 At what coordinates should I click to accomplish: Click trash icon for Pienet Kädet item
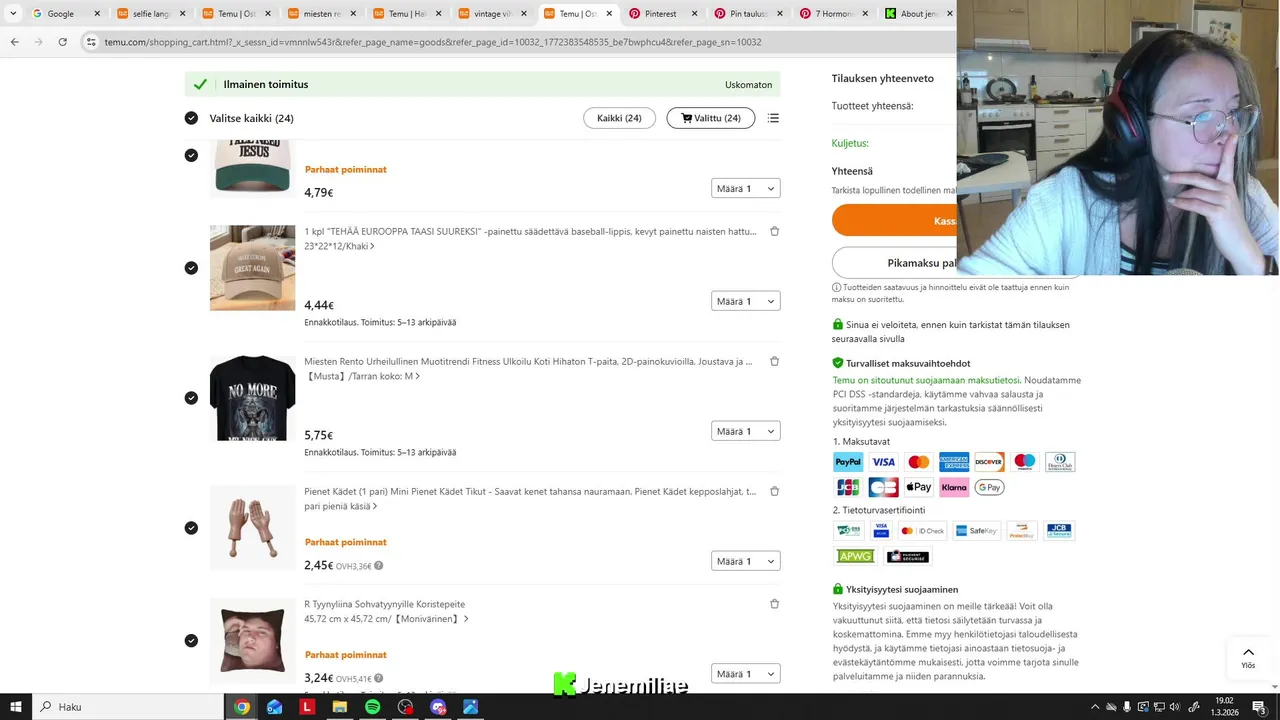[774, 491]
